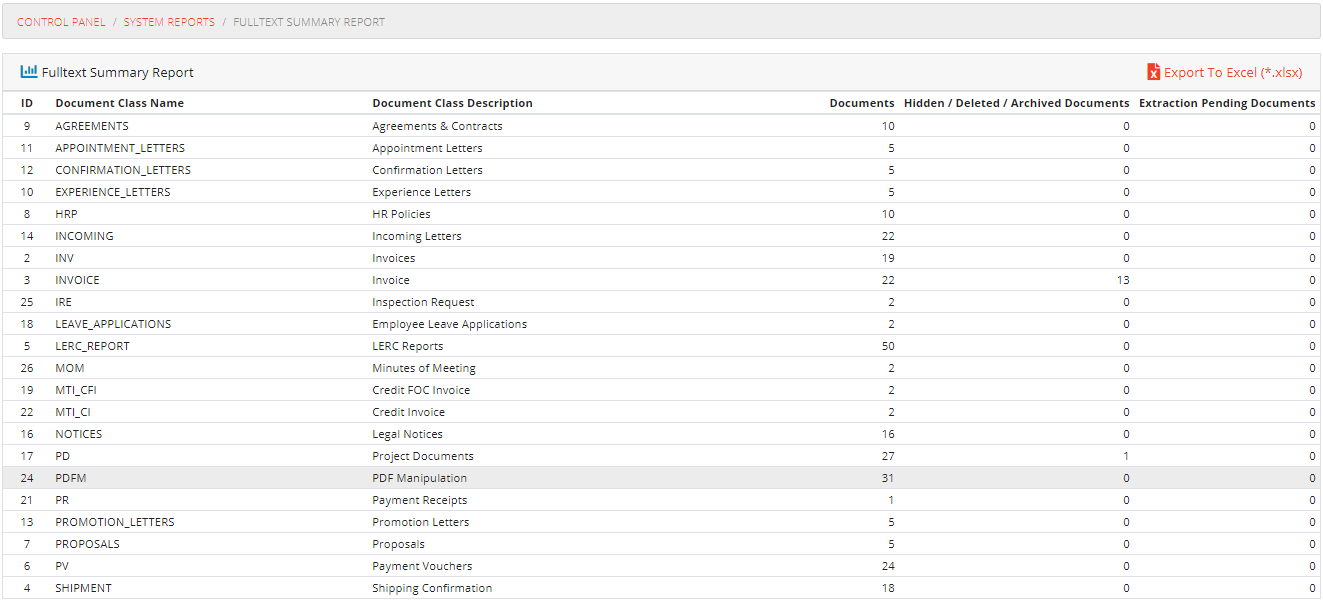Click the NOTICES class name

tap(79, 434)
